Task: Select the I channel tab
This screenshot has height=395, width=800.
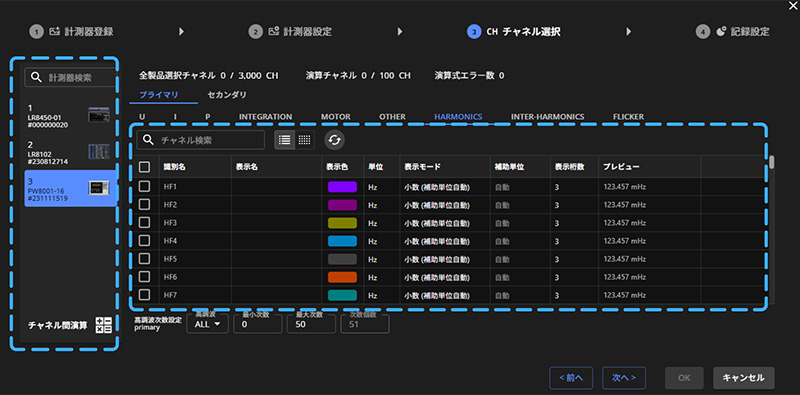Action: click(175, 116)
